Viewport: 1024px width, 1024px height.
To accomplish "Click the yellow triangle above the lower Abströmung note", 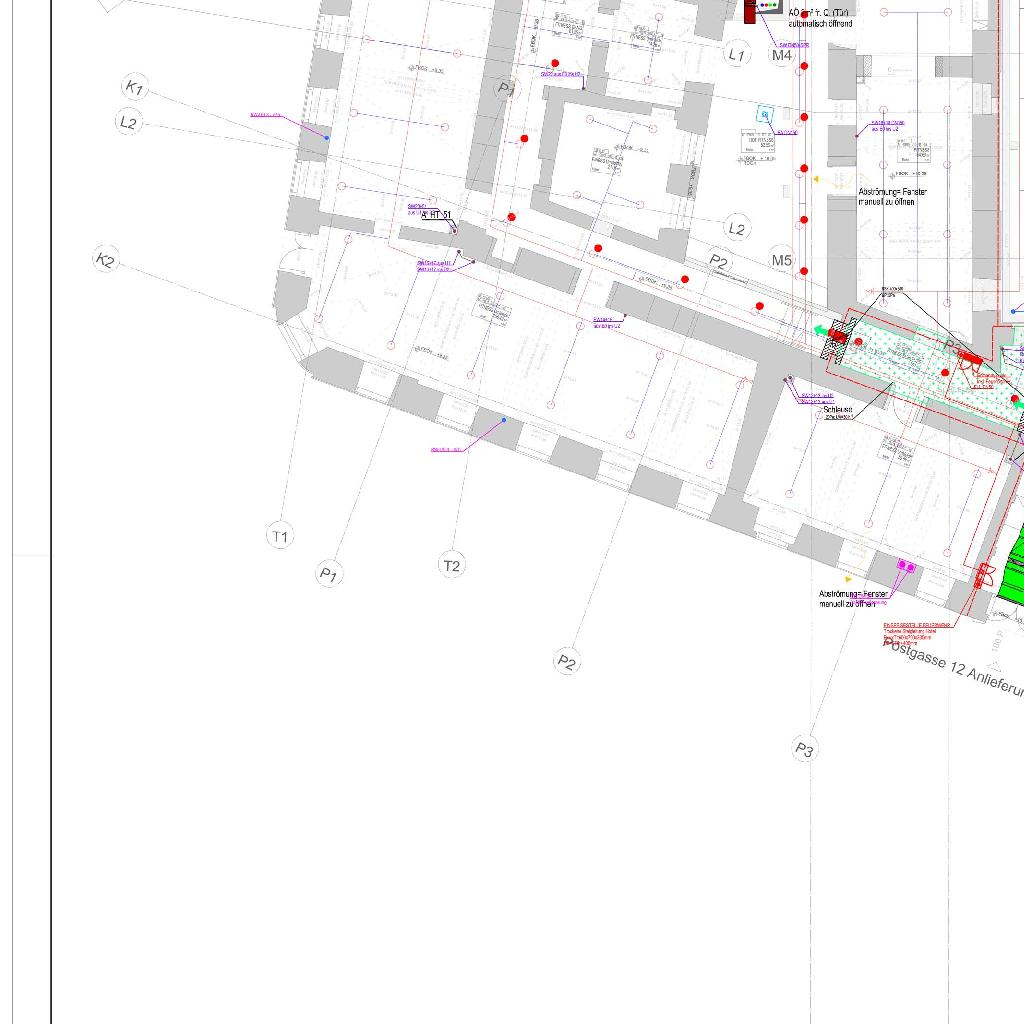I will tap(848, 579).
